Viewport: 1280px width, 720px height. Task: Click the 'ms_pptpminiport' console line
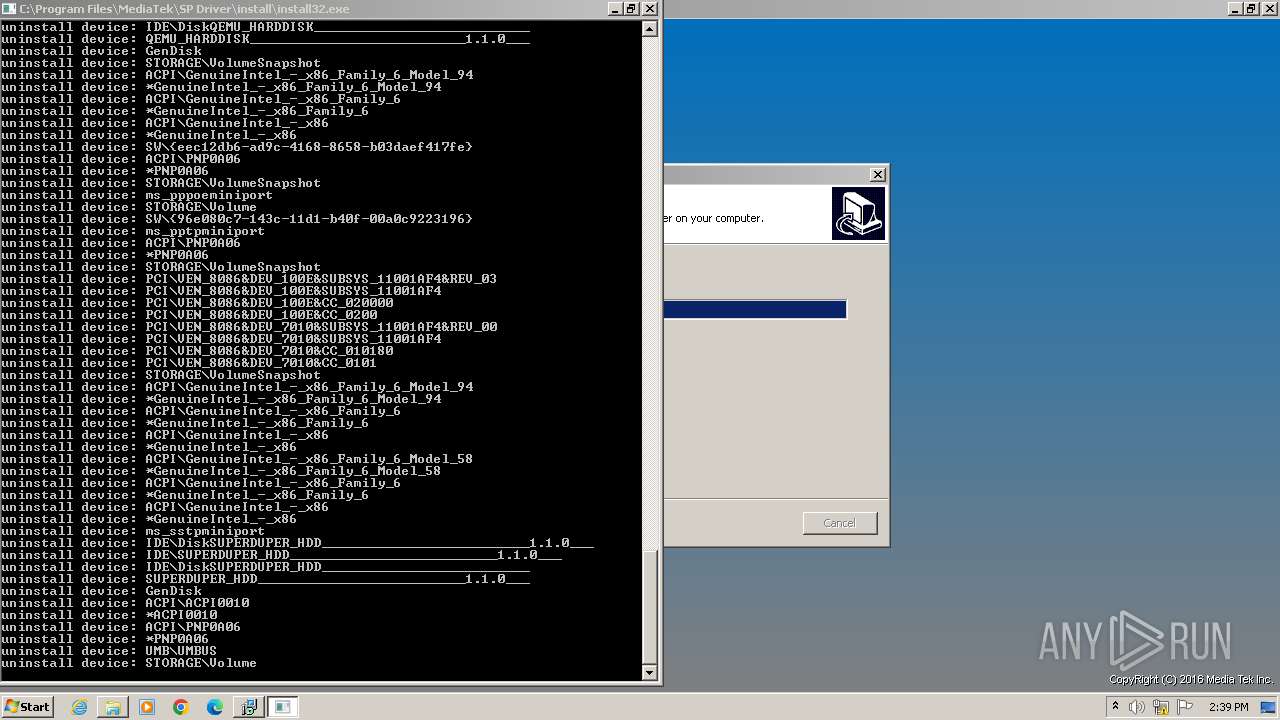click(x=133, y=231)
